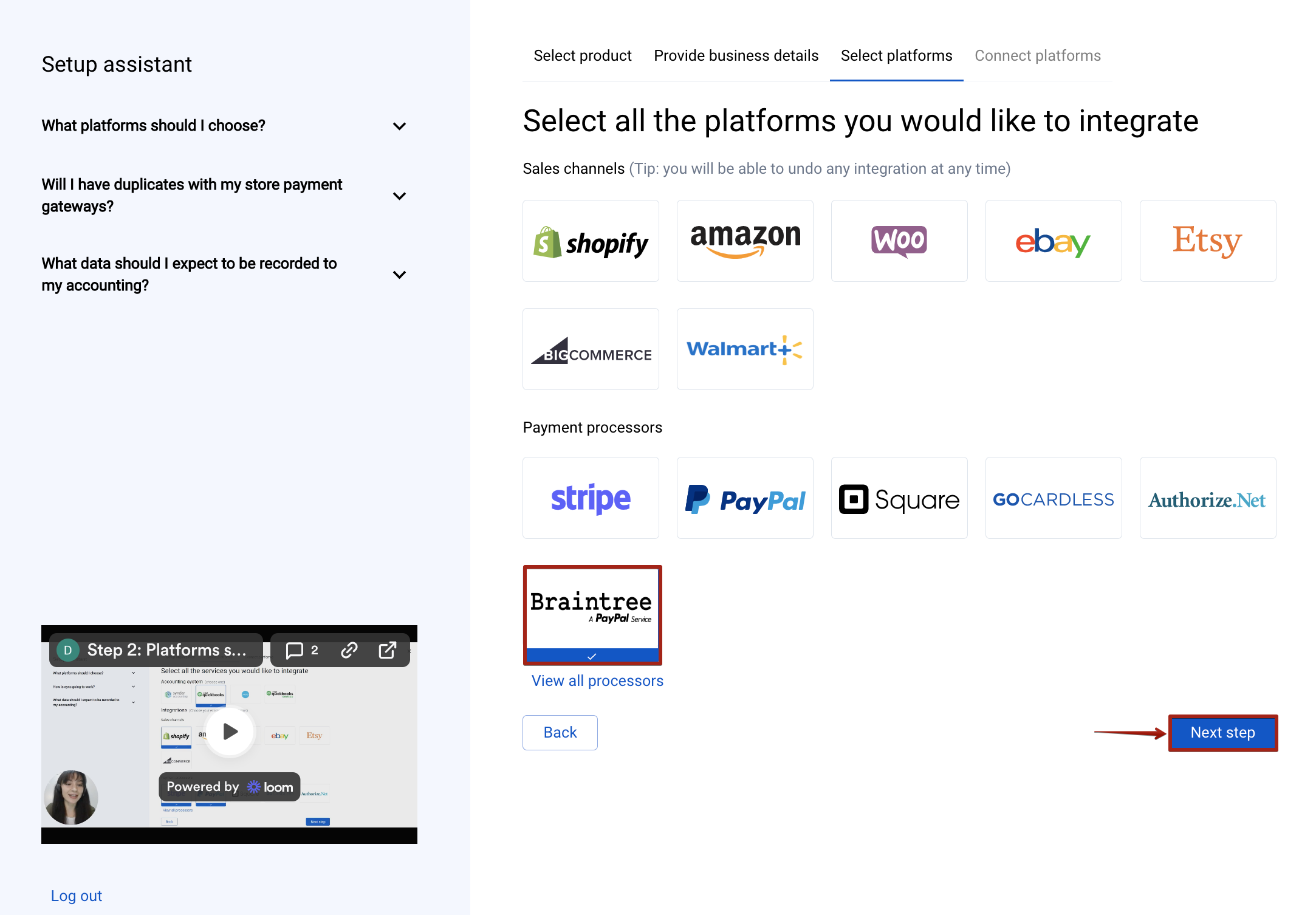
Task: Select the Amazon sales channel
Action: (744, 241)
